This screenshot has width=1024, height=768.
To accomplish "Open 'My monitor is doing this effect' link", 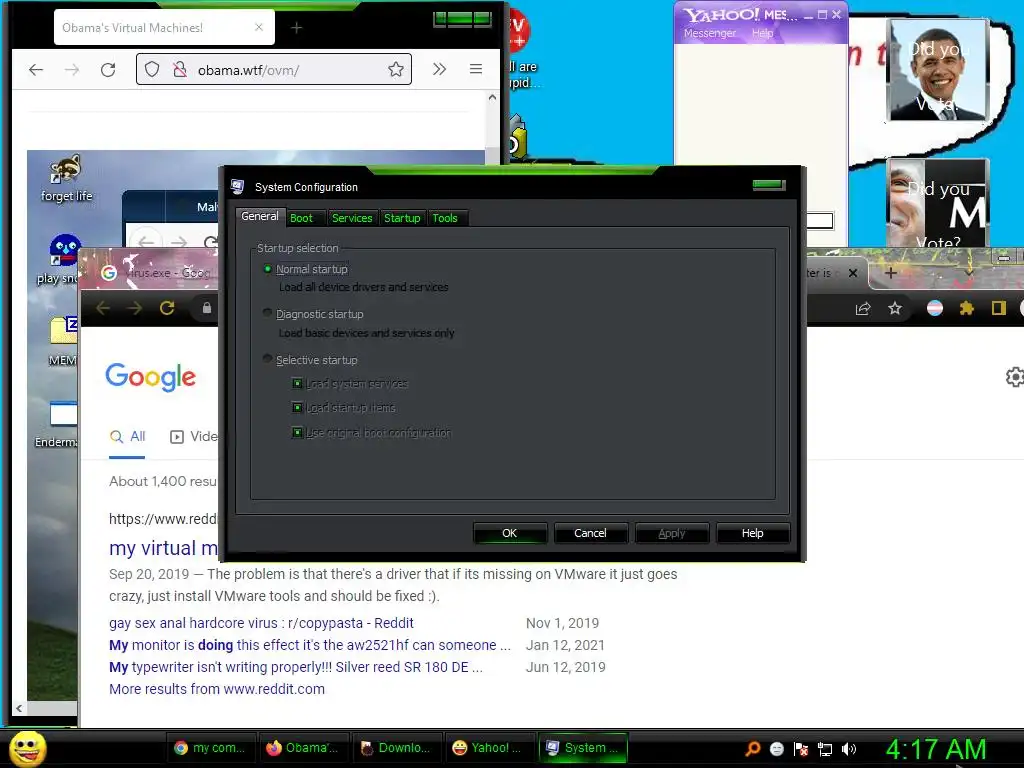I will 310,645.
